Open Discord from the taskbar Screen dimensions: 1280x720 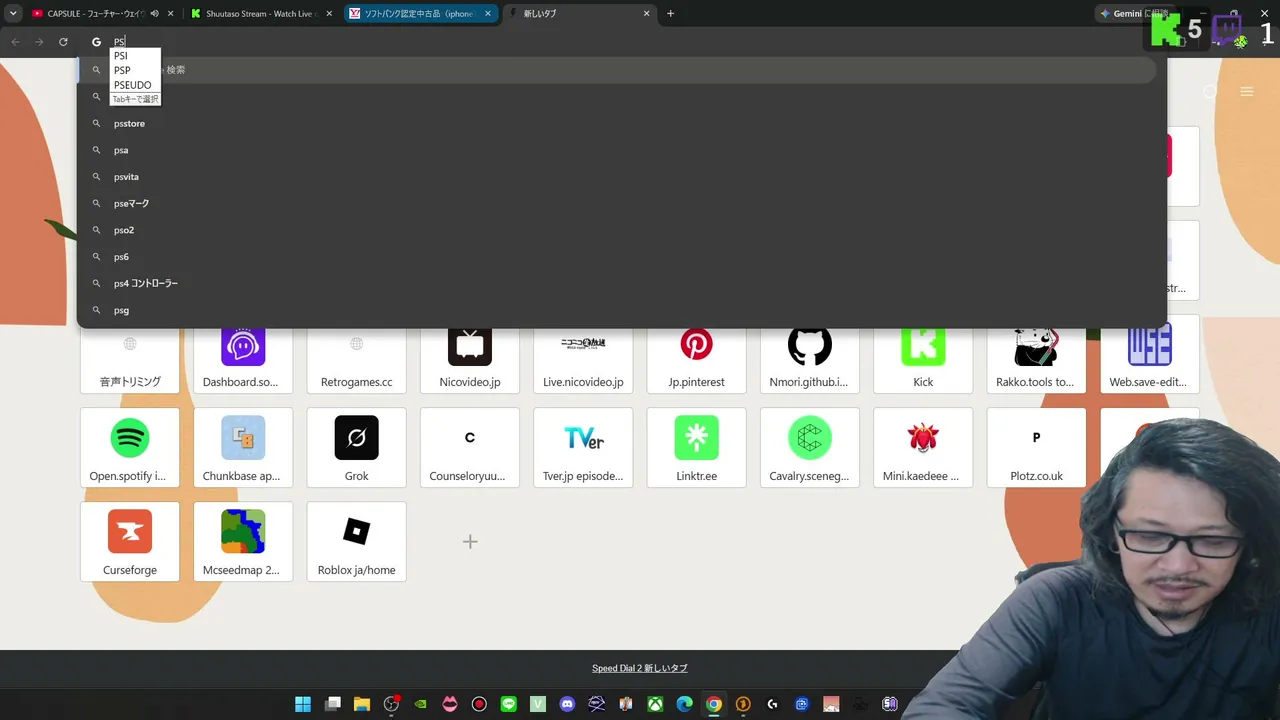[567, 704]
